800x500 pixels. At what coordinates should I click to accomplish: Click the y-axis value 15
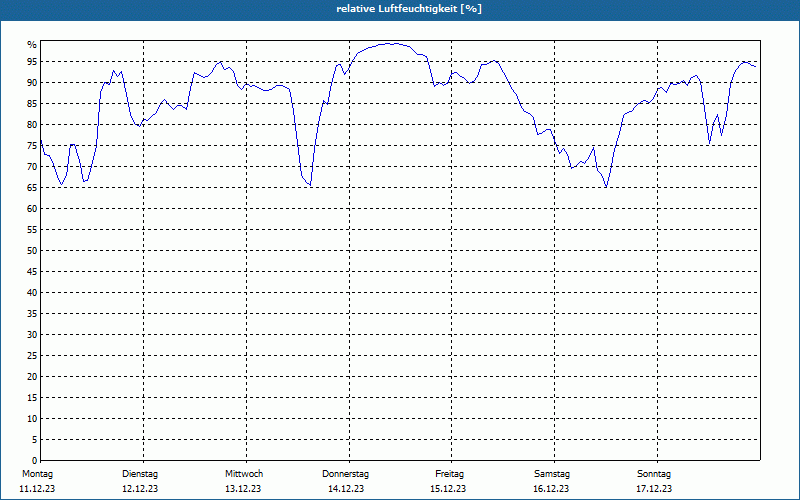click(x=32, y=398)
